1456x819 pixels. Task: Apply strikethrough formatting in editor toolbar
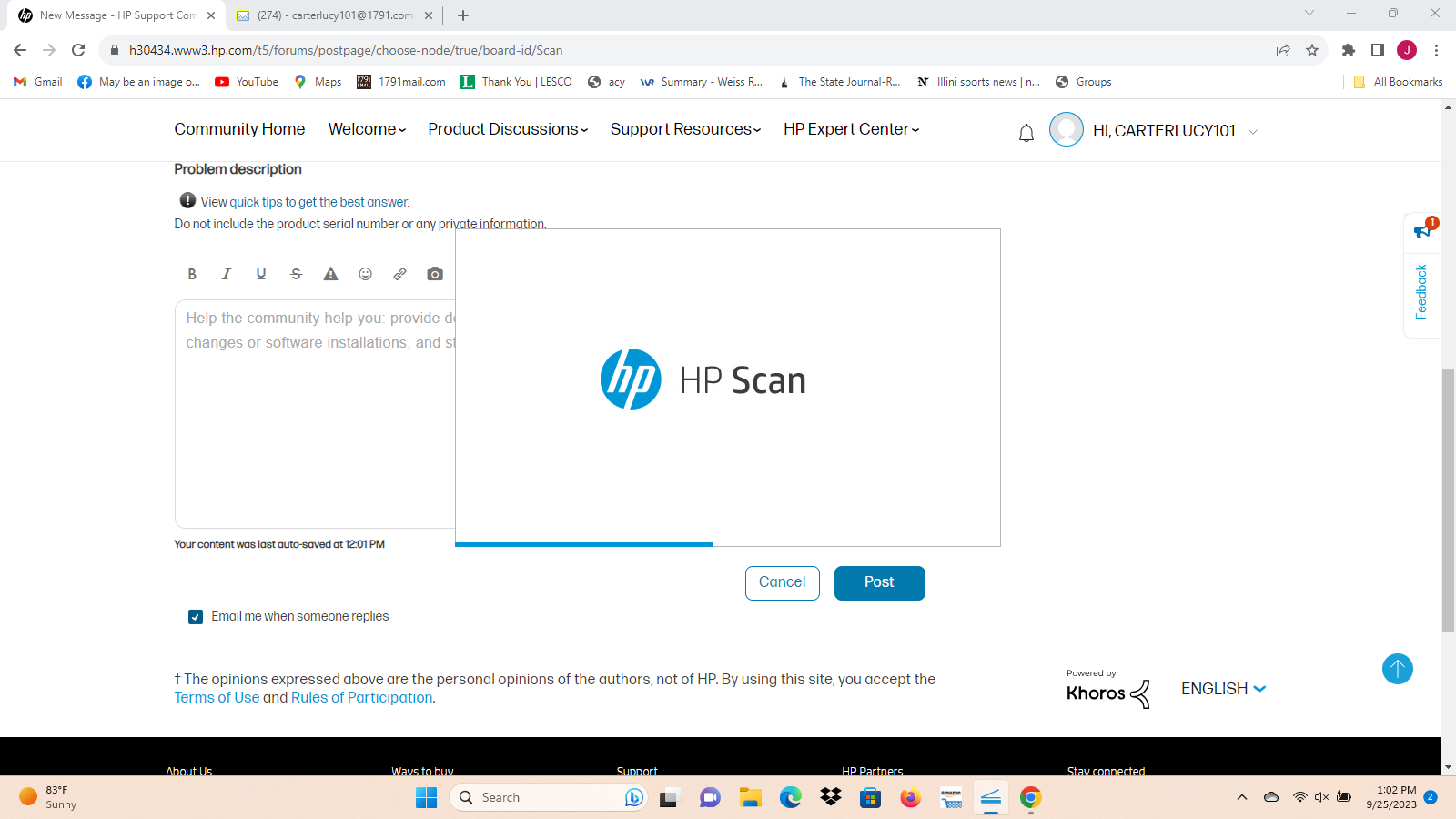[296, 274]
